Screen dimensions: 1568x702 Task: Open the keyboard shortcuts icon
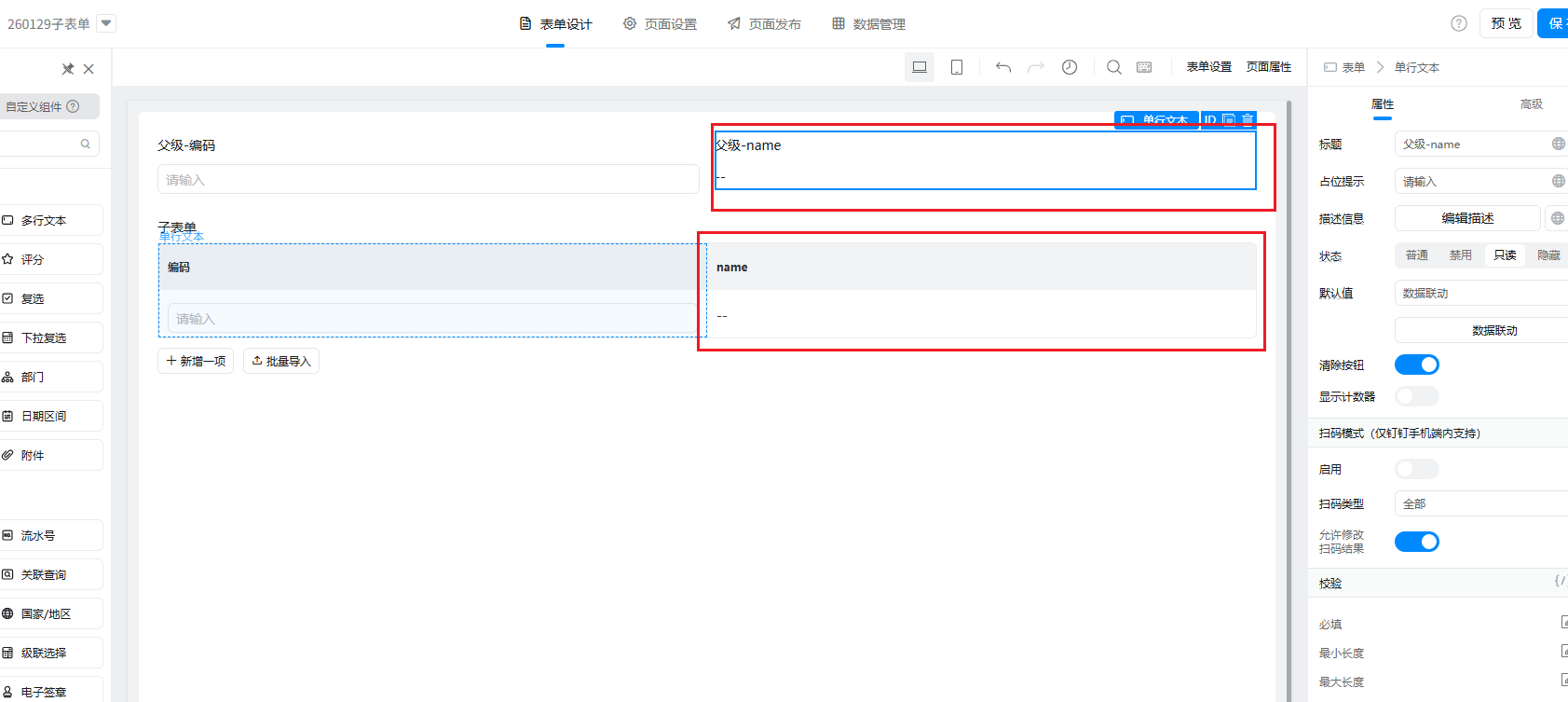[1145, 67]
